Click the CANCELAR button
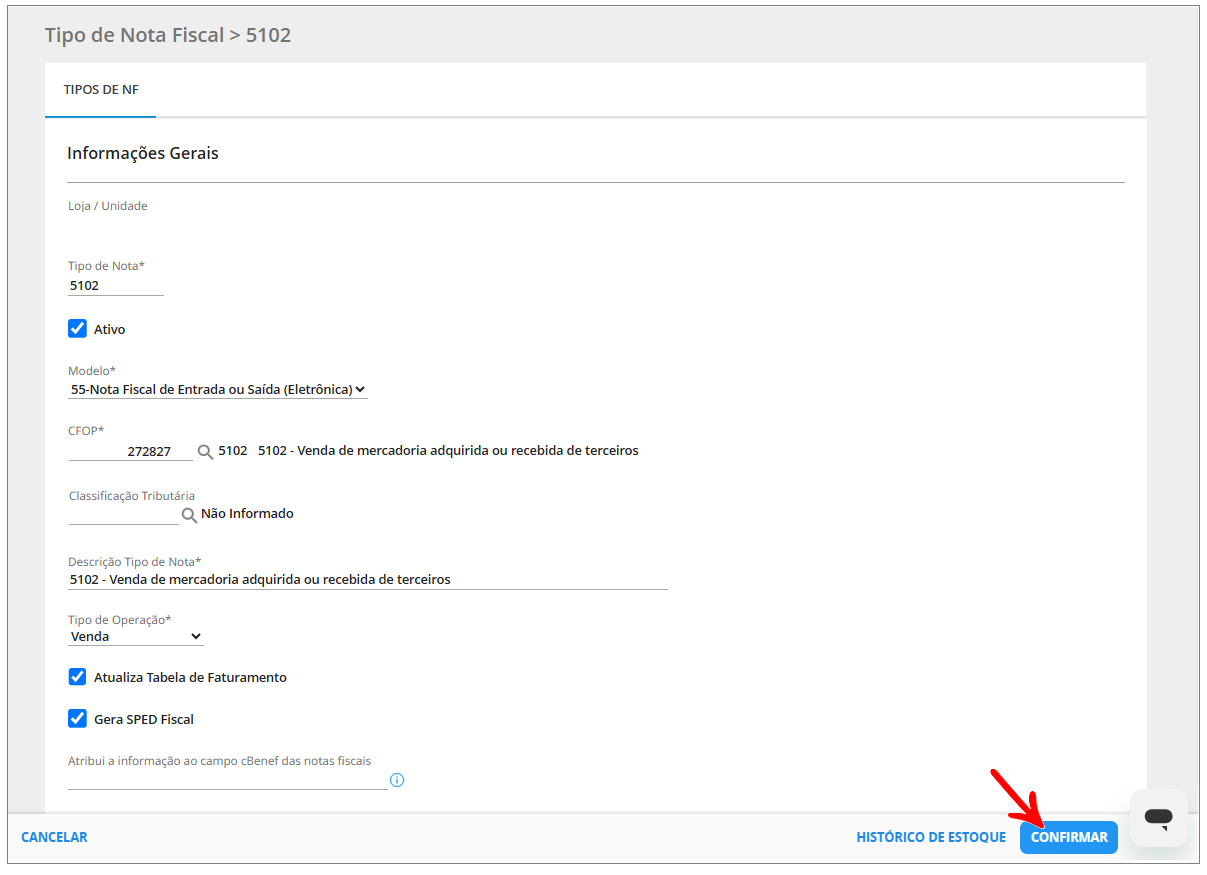Screen dimensions: 1207x875 click(x=54, y=837)
